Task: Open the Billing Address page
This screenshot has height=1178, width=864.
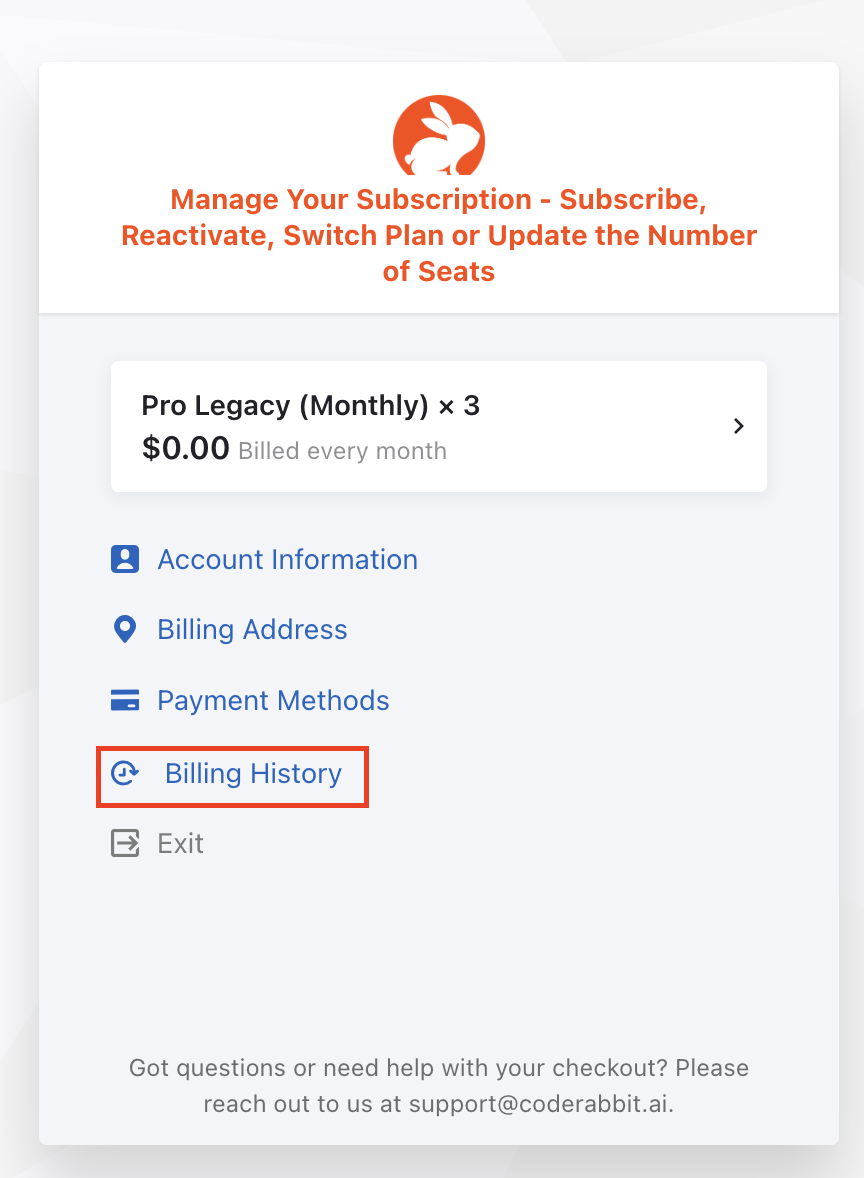Action: tap(252, 629)
